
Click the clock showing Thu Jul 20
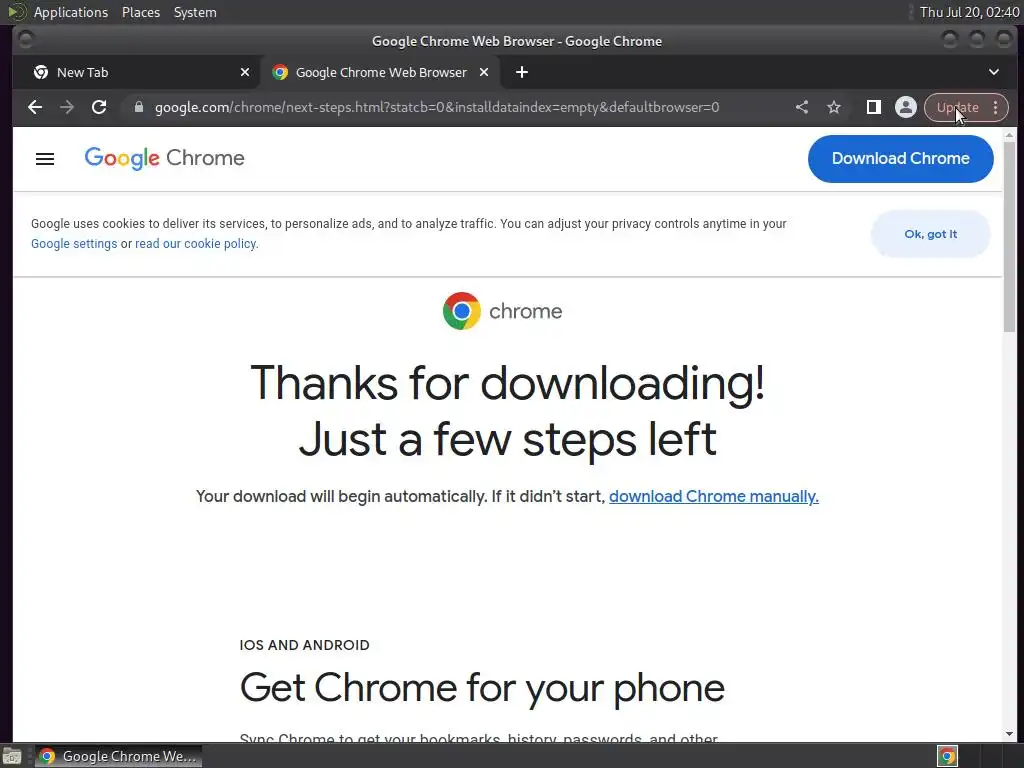pyautogui.click(x=969, y=12)
